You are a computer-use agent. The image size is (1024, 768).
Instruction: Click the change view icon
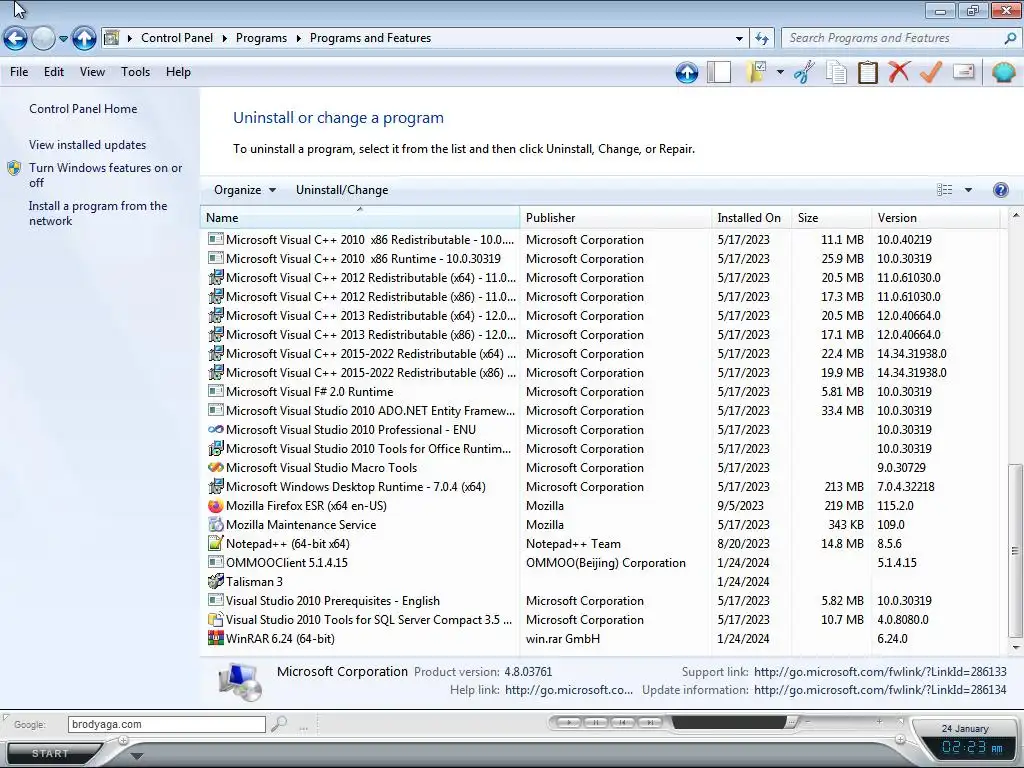[x=944, y=190]
